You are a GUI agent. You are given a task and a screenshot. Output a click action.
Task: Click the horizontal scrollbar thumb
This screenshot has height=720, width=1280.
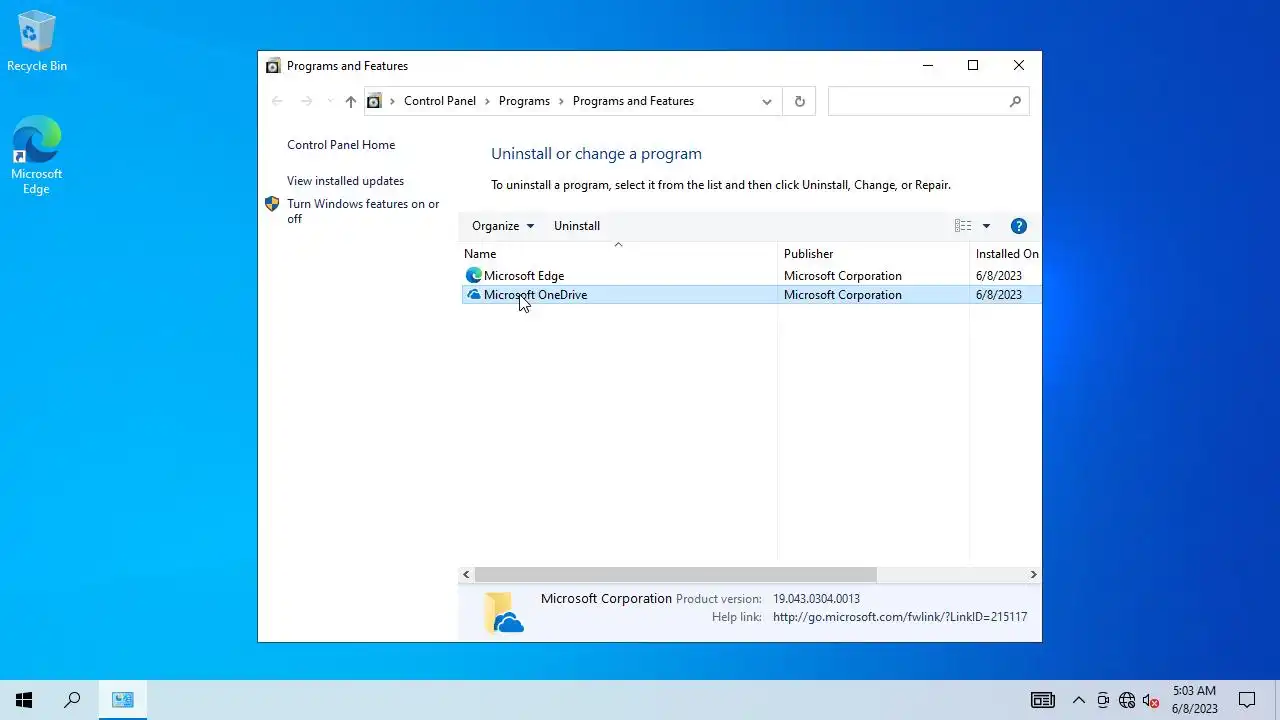pos(675,575)
